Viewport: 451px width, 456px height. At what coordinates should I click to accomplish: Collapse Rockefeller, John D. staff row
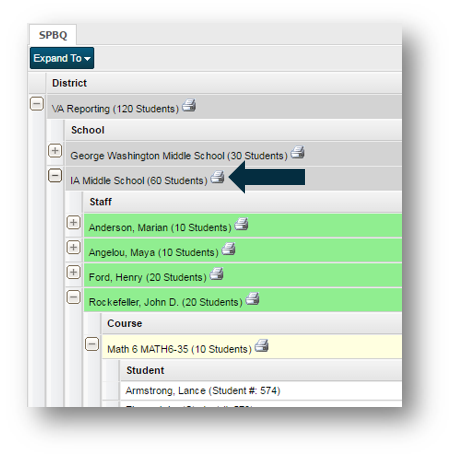click(73, 297)
